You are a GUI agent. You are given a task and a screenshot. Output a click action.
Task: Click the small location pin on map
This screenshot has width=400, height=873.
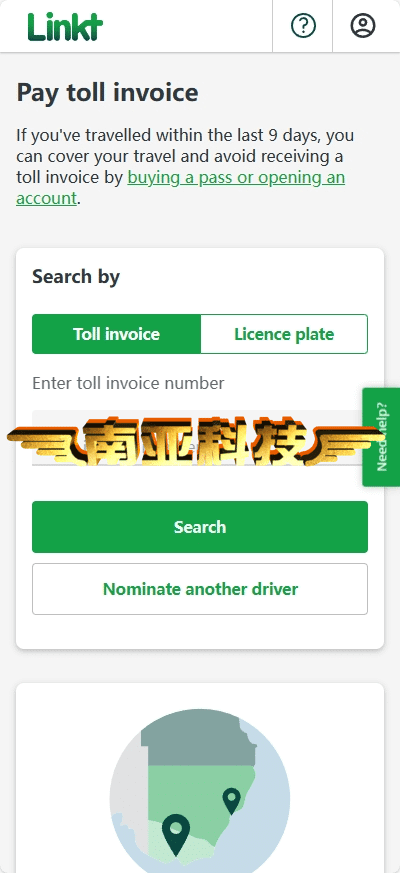coord(231,801)
